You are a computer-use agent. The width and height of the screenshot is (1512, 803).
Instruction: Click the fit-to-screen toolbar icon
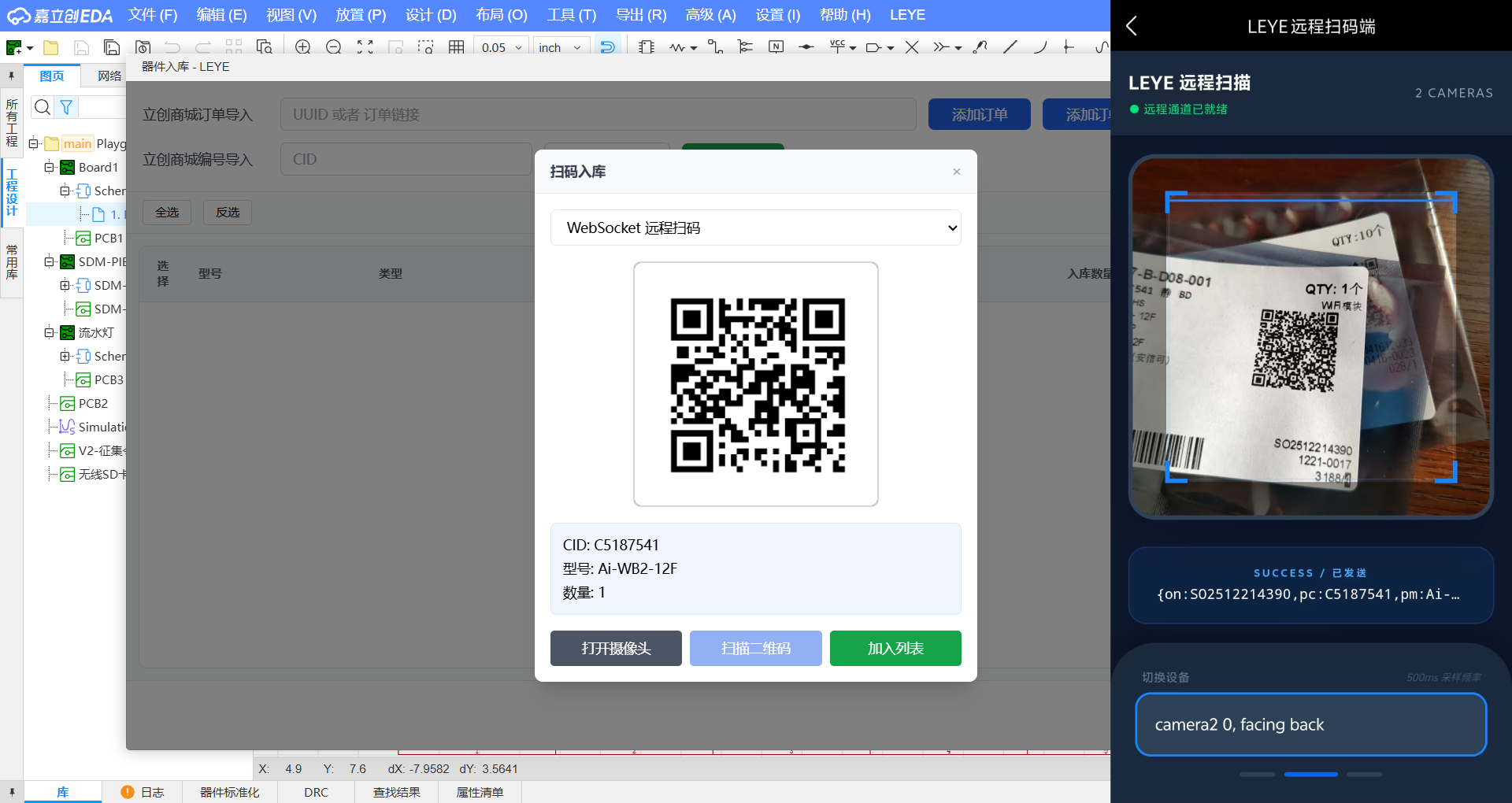click(x=365, y=47)
